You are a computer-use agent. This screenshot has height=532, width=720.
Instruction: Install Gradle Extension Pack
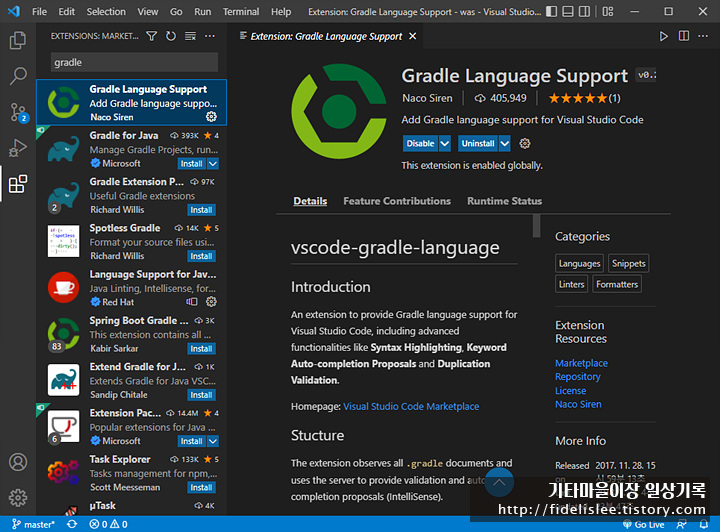coord(201,210)
